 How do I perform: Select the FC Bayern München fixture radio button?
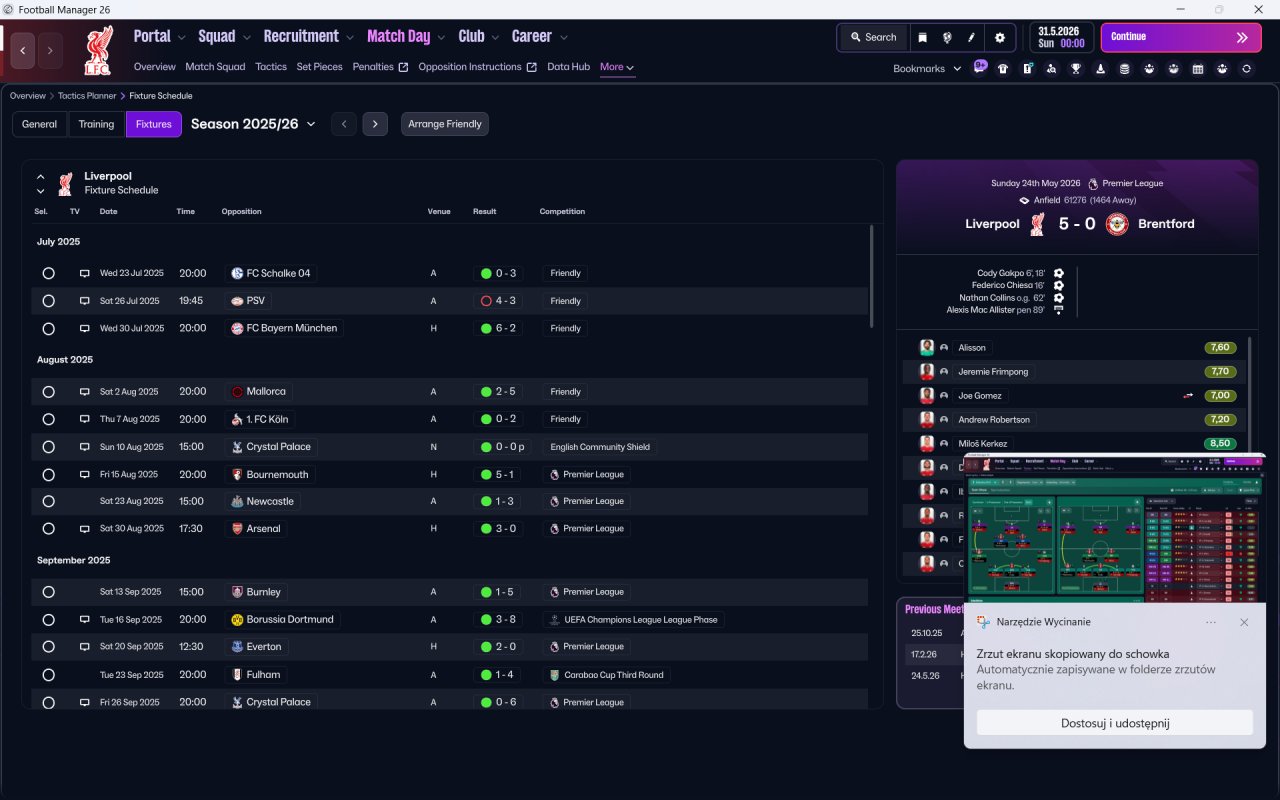[x=48, y=328]
